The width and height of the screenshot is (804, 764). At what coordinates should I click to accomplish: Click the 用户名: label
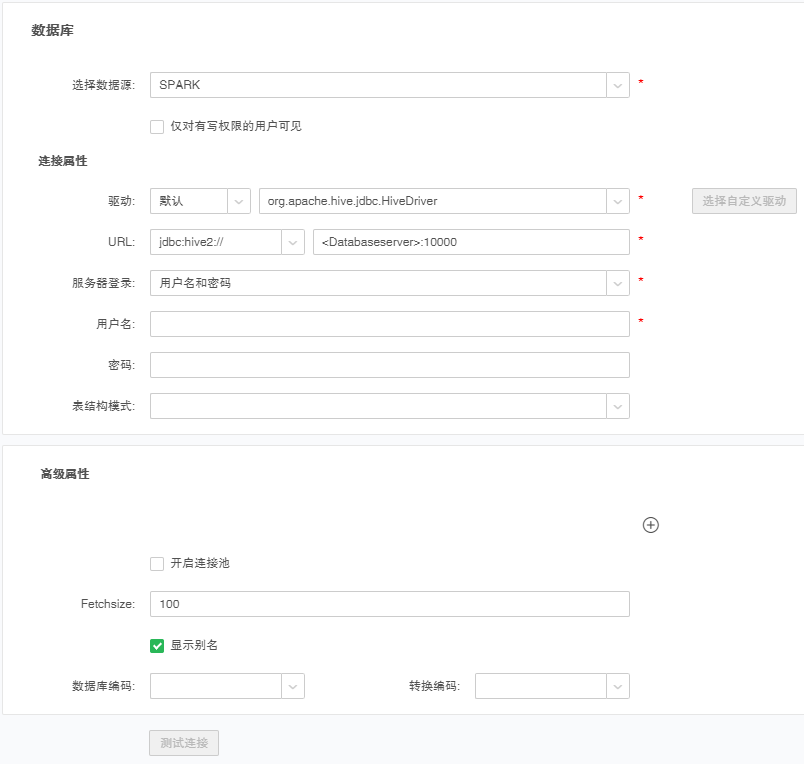[115, 324]
